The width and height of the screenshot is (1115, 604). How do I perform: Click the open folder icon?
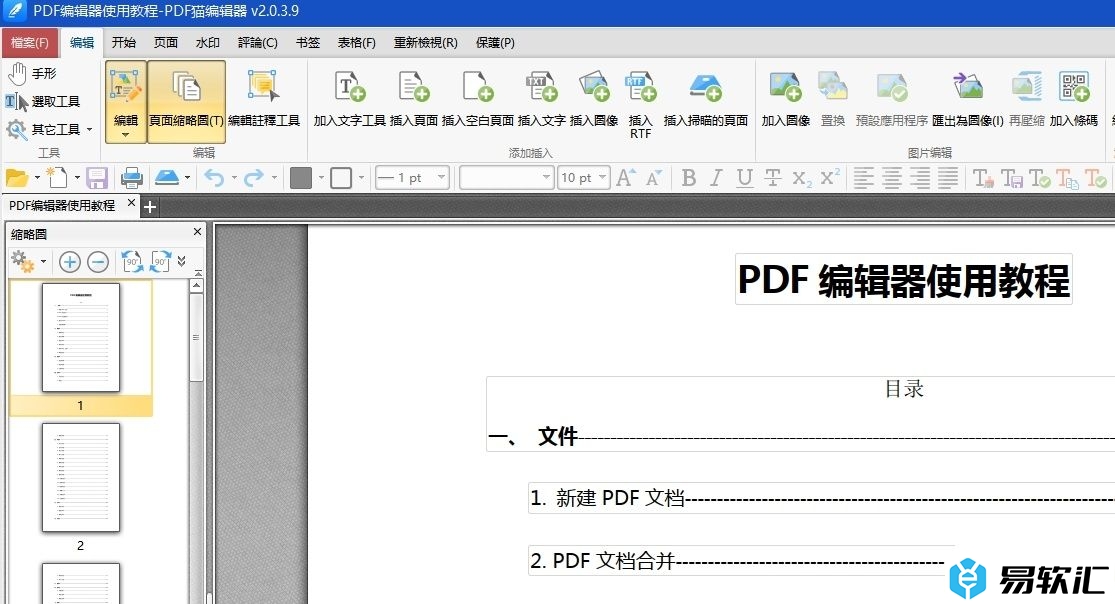tap(16, 177)
